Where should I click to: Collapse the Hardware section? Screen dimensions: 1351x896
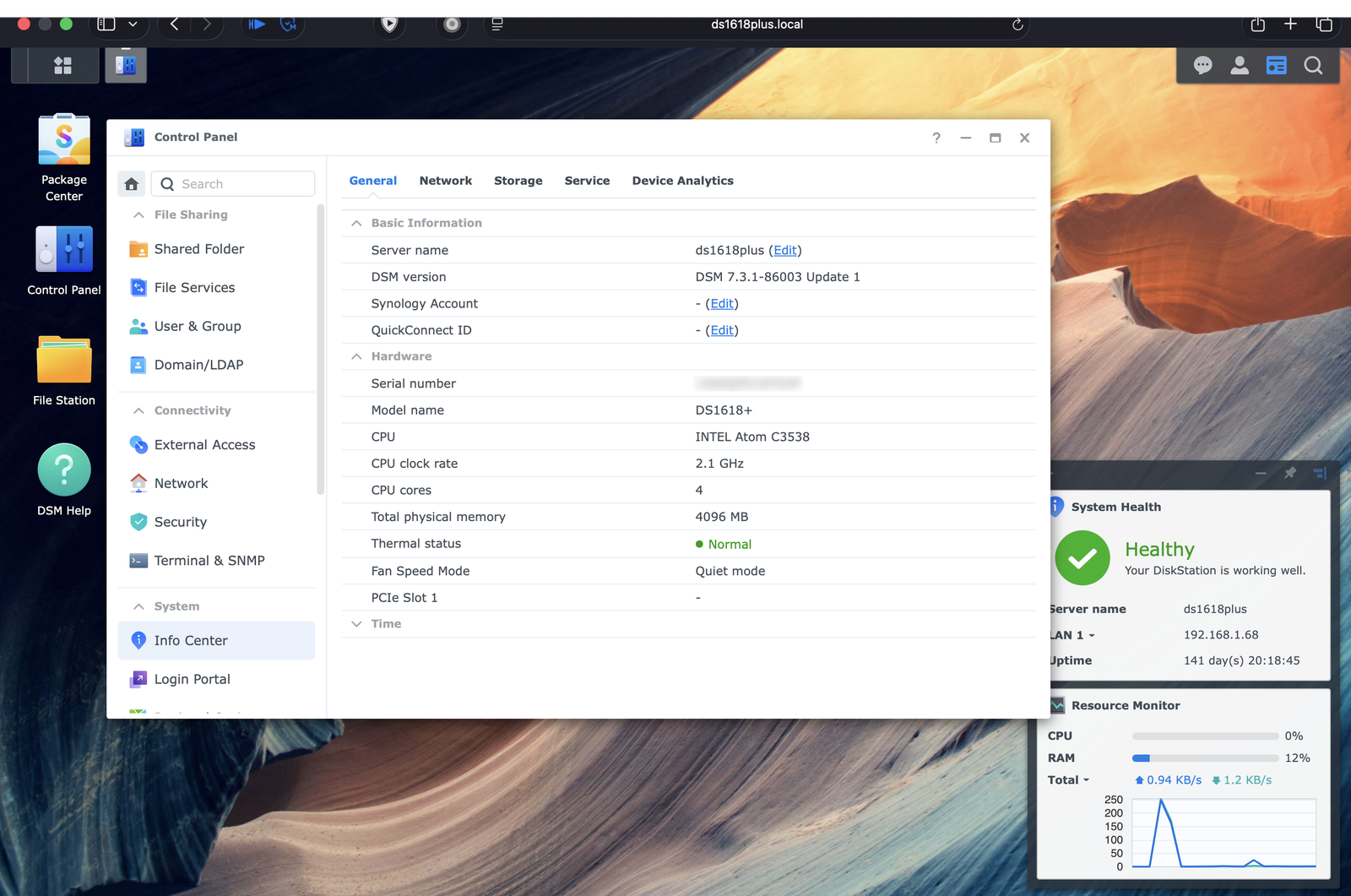(356, 356)
